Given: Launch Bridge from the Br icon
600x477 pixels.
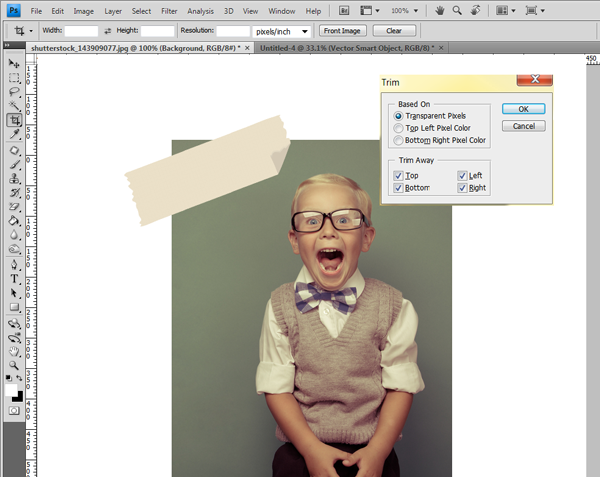Looking at the screenshot, I should (x=344, y=11).
